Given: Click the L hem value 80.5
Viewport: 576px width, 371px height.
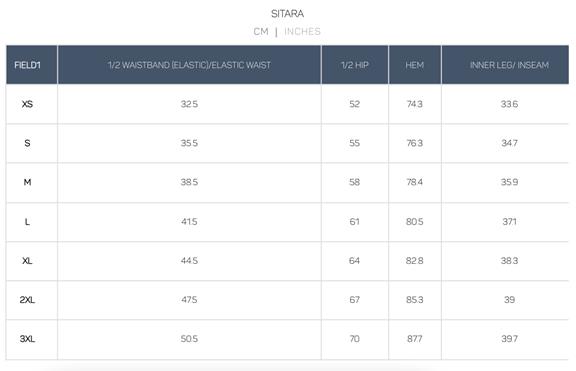Looking at the screenshot, I should click(x=414, y=222).
